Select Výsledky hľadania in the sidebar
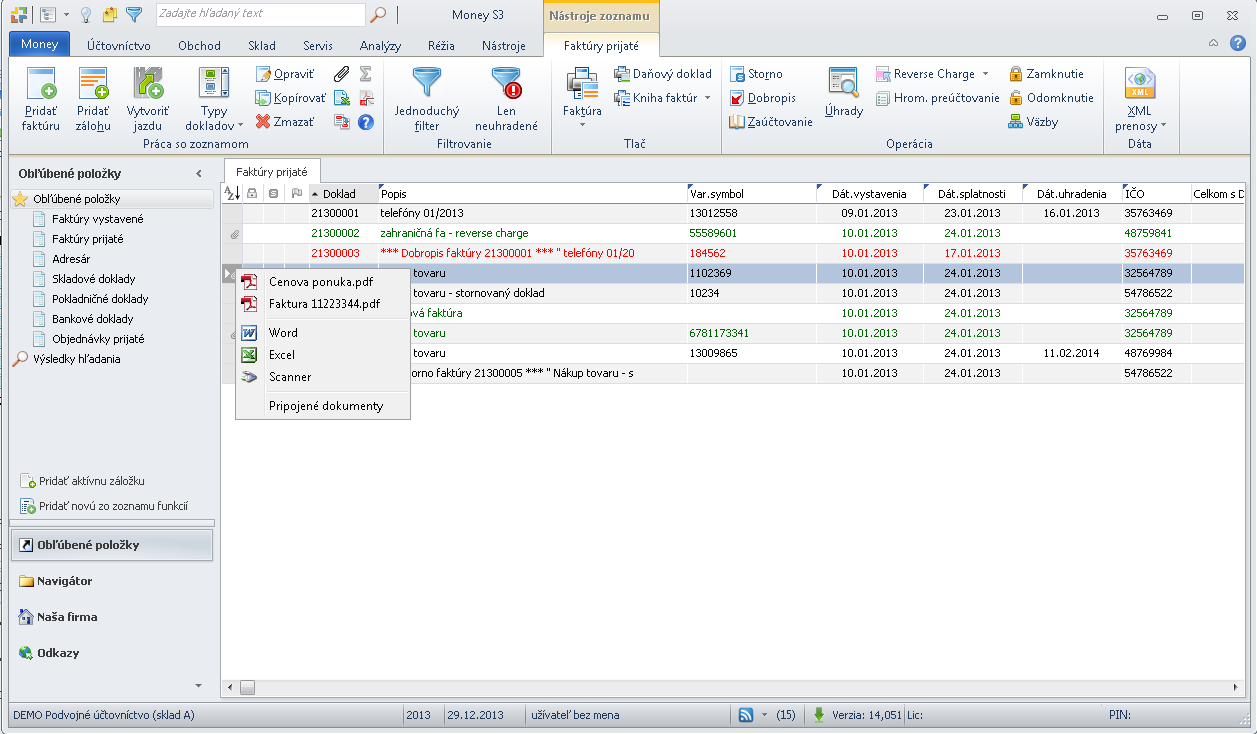This screenshot has height=734, width=1257. [77, 359]
